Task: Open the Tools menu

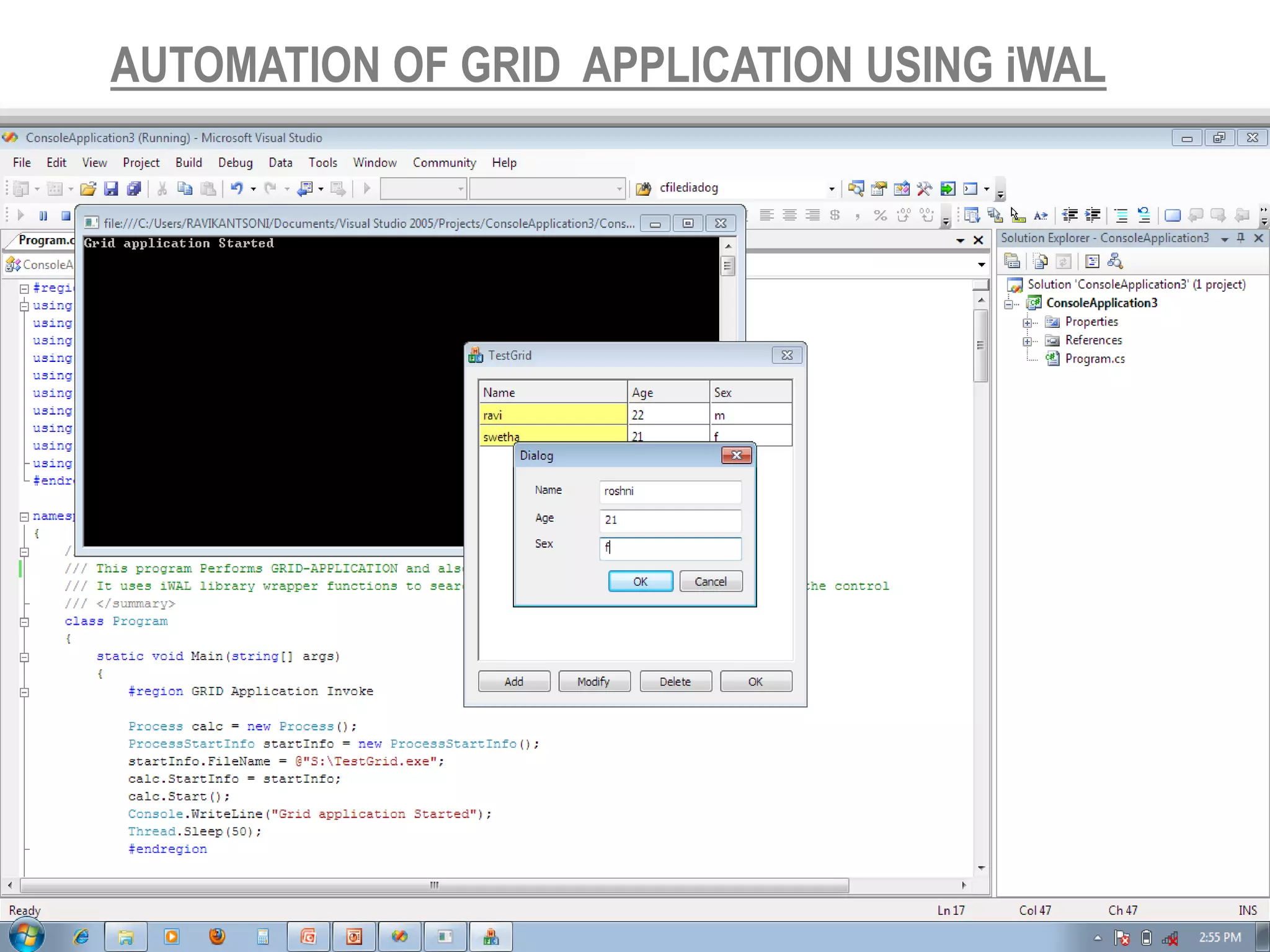Action: coord(323,163)
